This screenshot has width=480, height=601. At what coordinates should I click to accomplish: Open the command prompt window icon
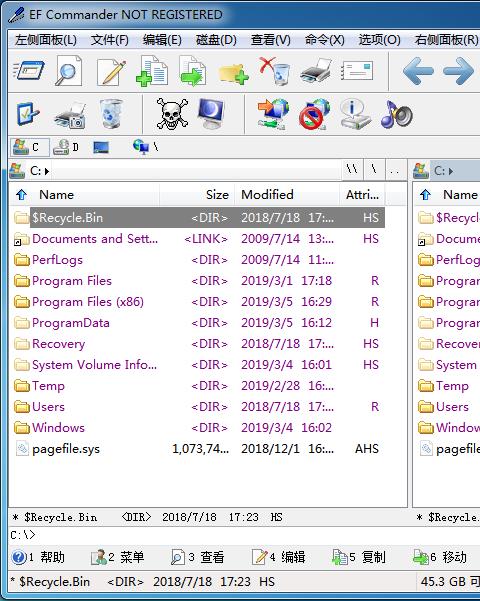[x=28, y=71]
